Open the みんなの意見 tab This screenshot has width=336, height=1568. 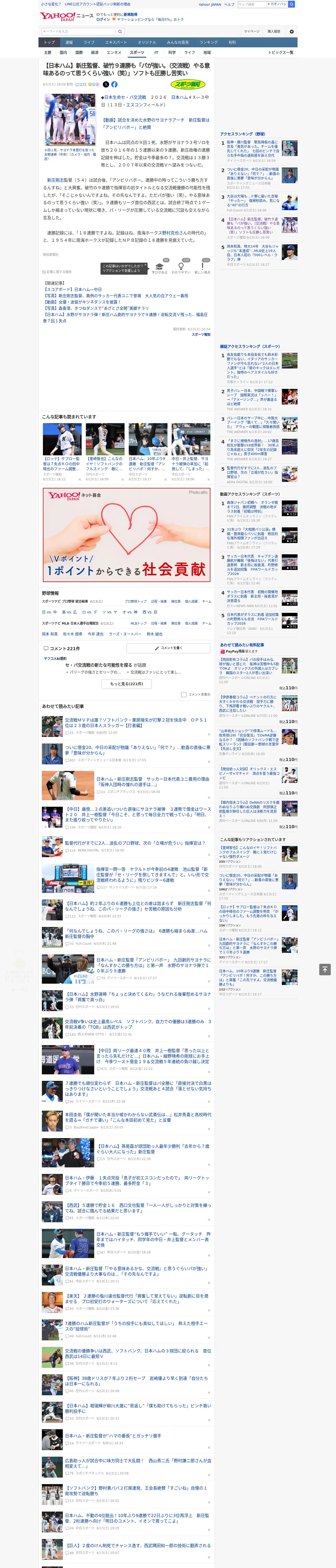pos(178,43)
